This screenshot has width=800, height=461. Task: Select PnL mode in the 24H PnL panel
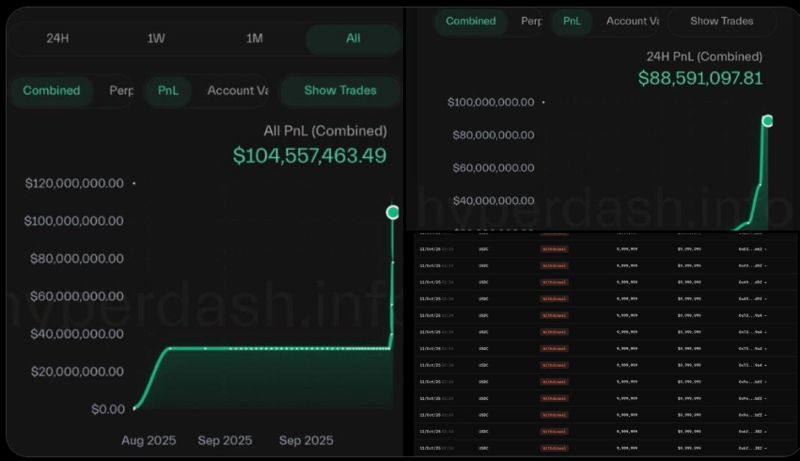(571, 21)
